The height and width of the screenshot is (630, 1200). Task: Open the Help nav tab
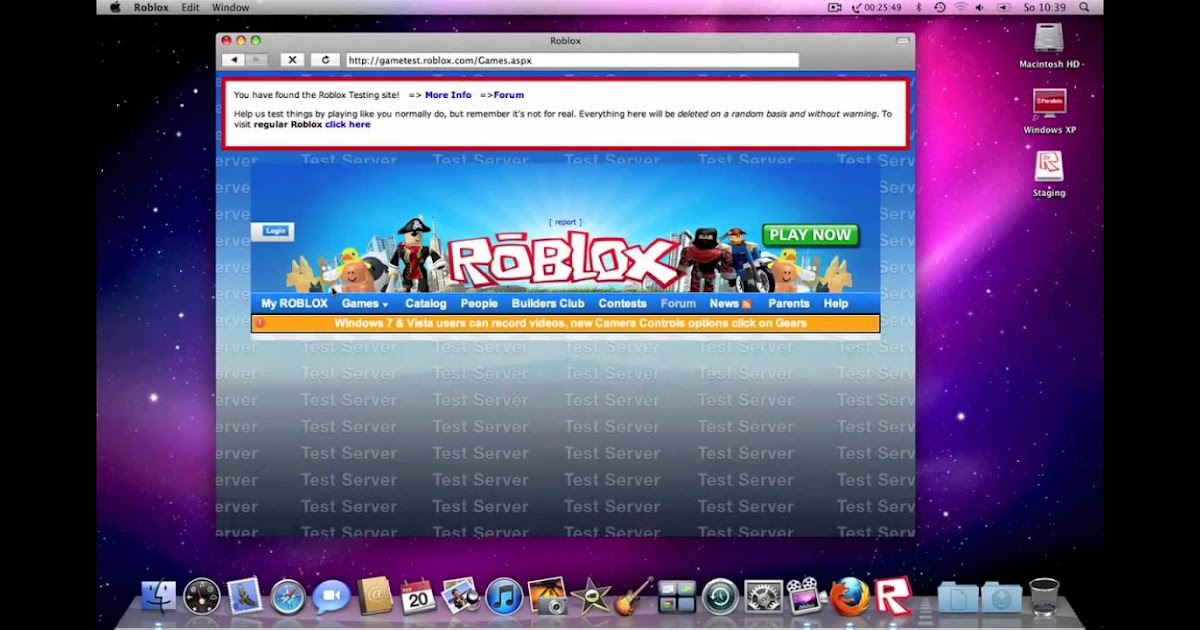tap(836, 303)
